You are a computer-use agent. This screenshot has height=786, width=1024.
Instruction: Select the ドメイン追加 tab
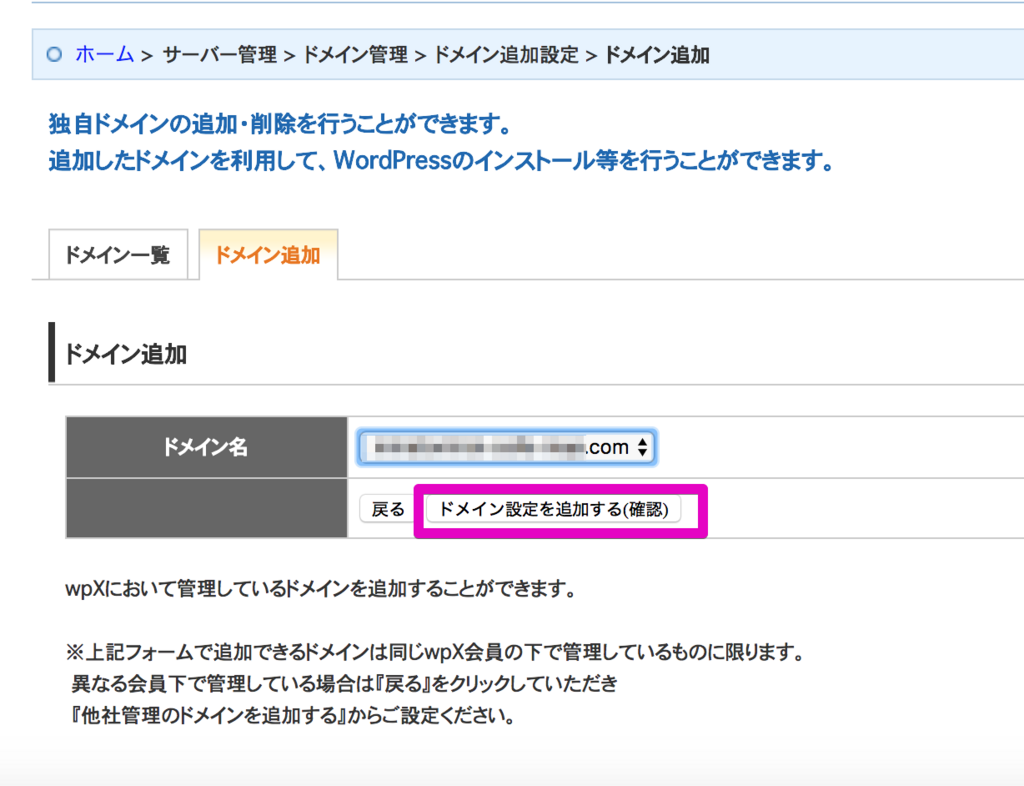click(268, 255)
